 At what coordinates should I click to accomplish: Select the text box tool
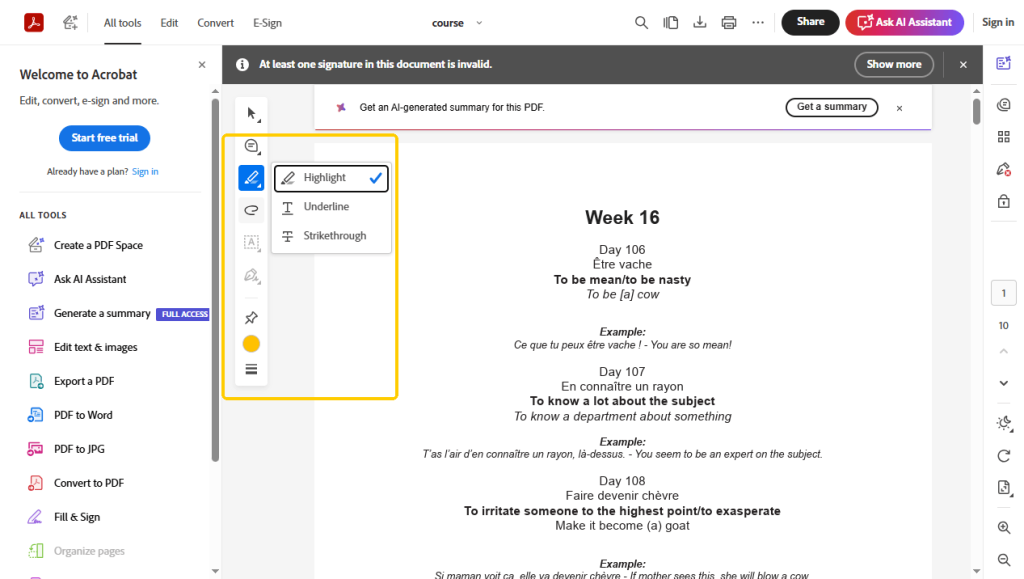tap(251, 243)
